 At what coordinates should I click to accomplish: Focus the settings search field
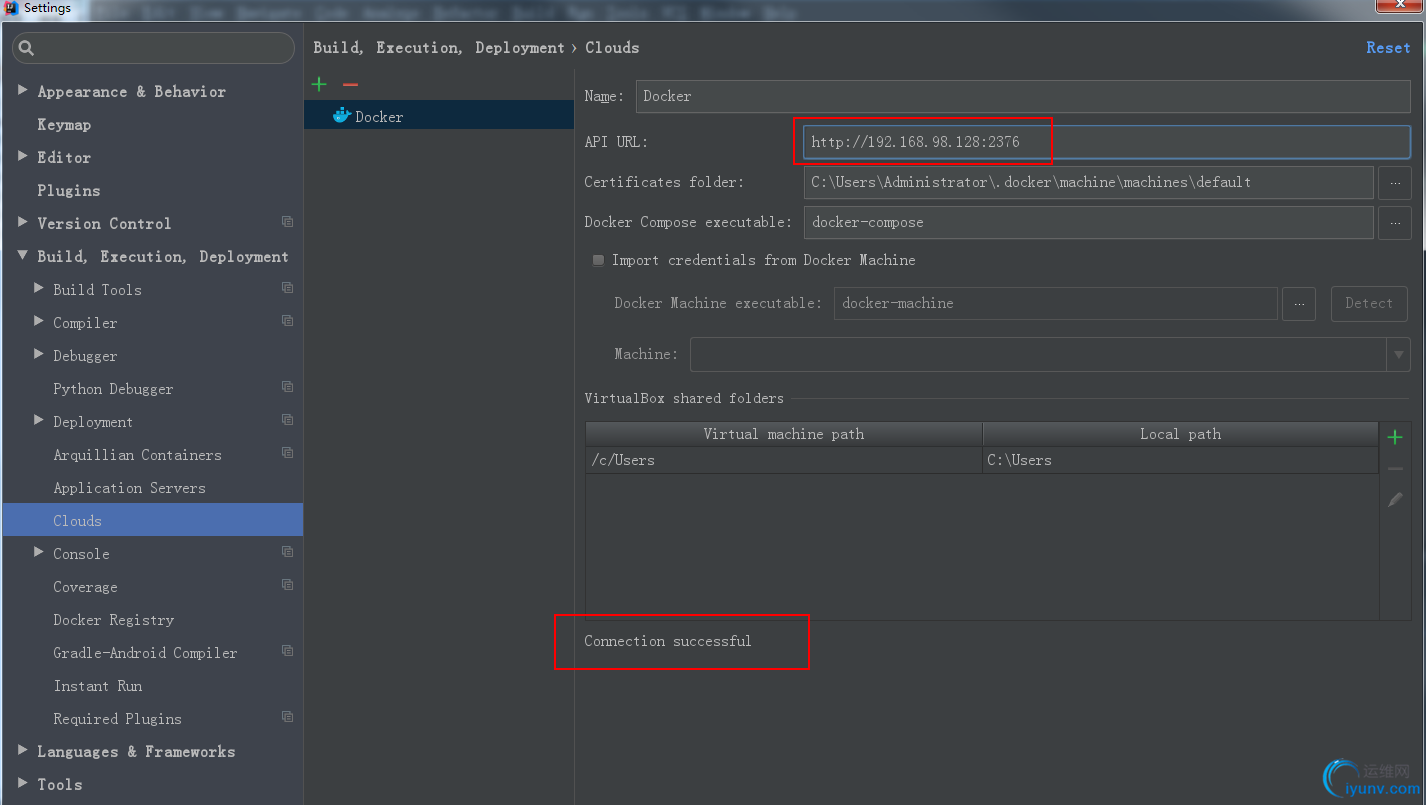point(153,48)
